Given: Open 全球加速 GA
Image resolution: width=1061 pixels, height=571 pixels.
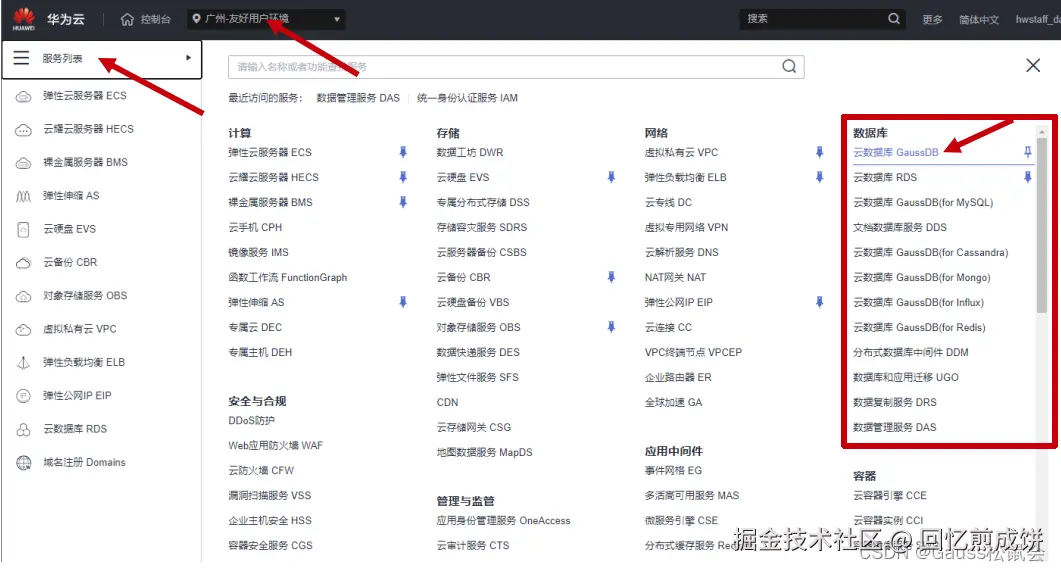Looking at the screenshot, I should [673, 403].
